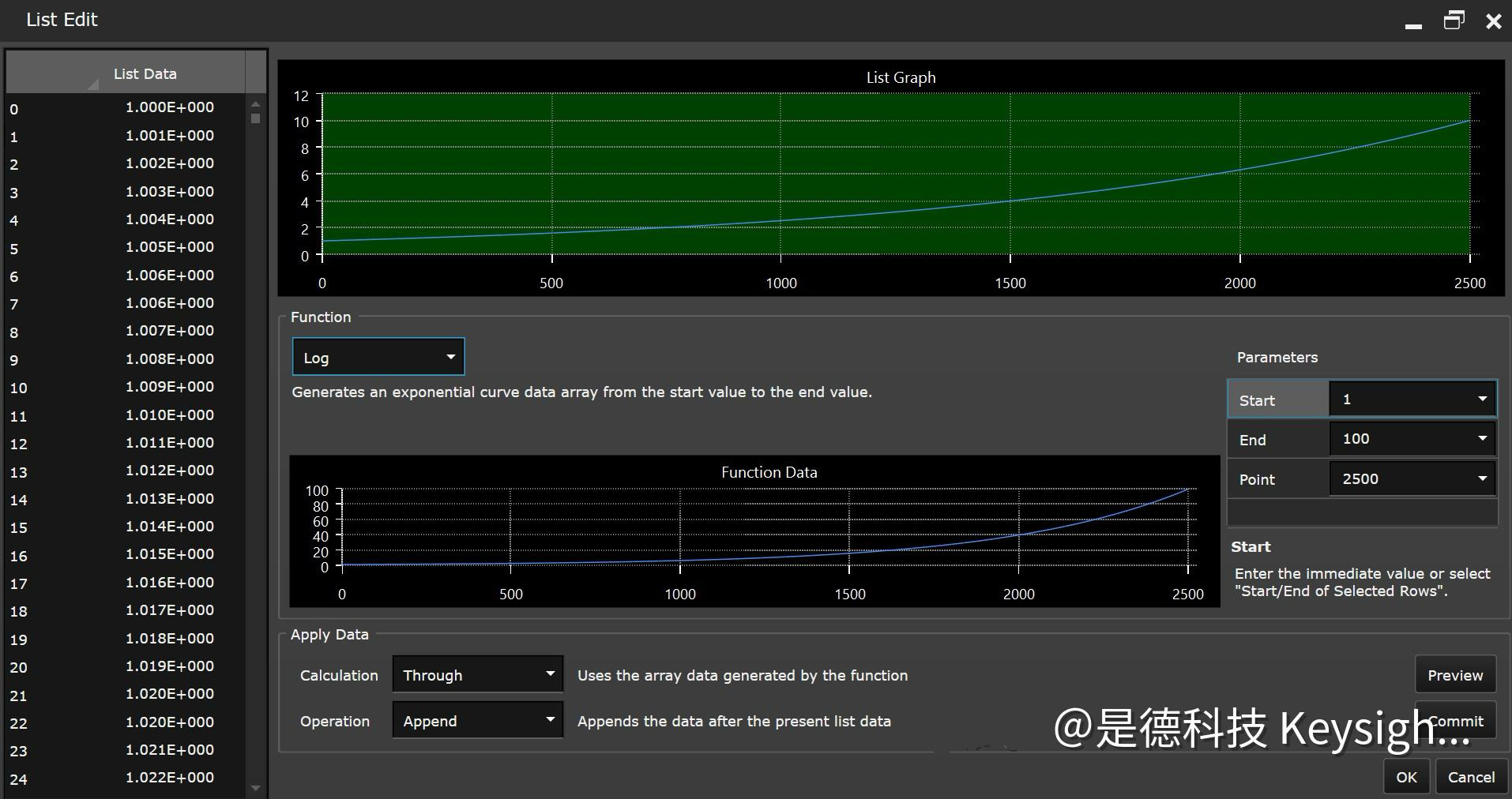This screenshot has height=799, width=1512.
Task: Open the Calculation Through dropdown
Action: point(477,675)
